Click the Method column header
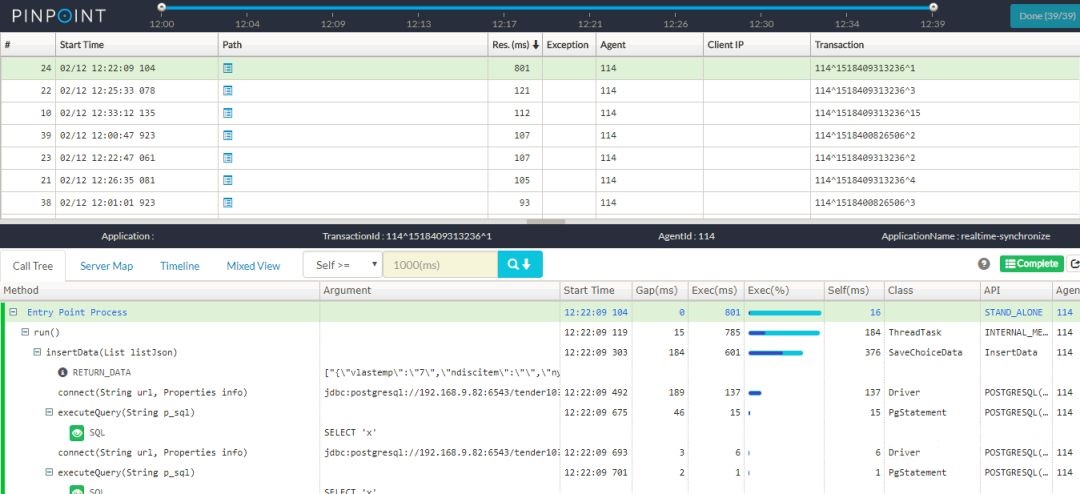Viewport: 1080px width, 494px height. tap(160, 291)
